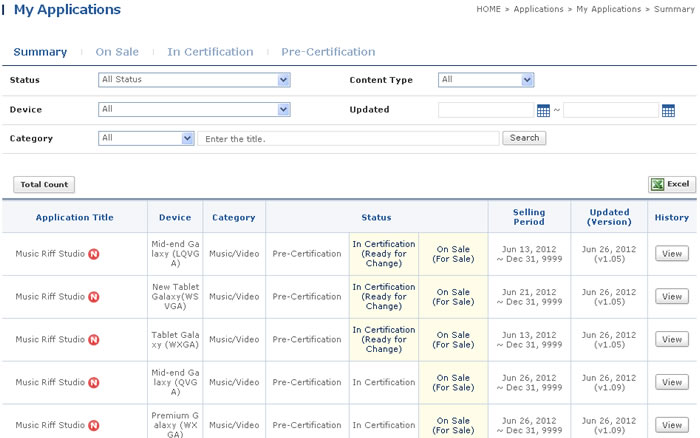The width and height of the screenshot is (700, 438).
Task: Export the list with the Excel button
Action: point(671,184)
